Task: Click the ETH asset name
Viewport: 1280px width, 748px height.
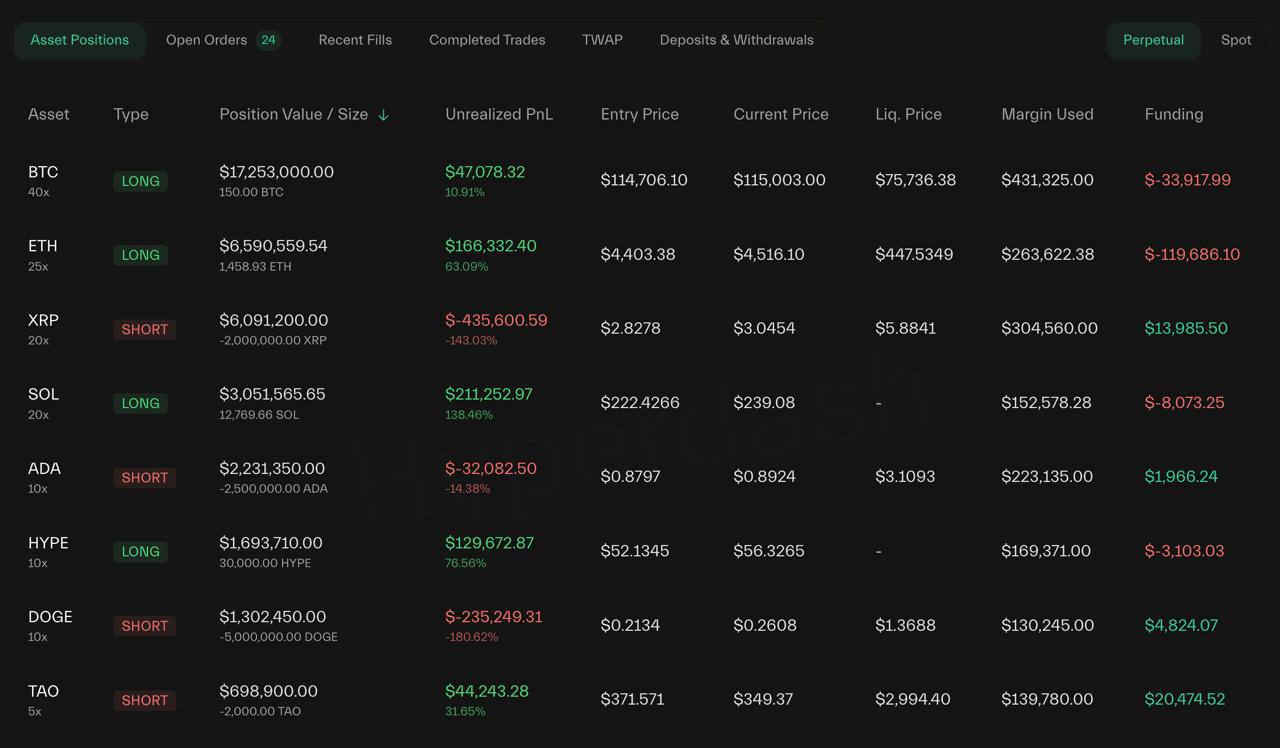Action: tap(43, 246)
